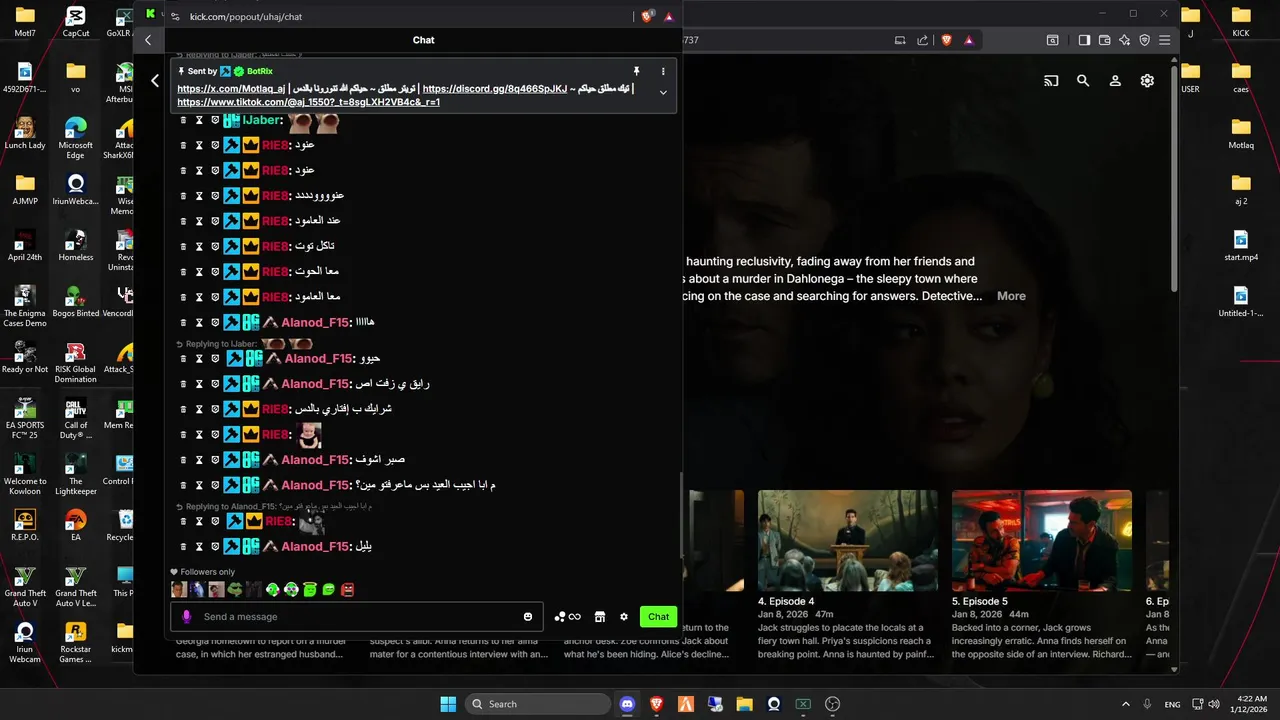Viewport: 1280px width, 720px height.
Task: Delete Alanod_F15 'هاااااا' message
Action: pos(183,323)
